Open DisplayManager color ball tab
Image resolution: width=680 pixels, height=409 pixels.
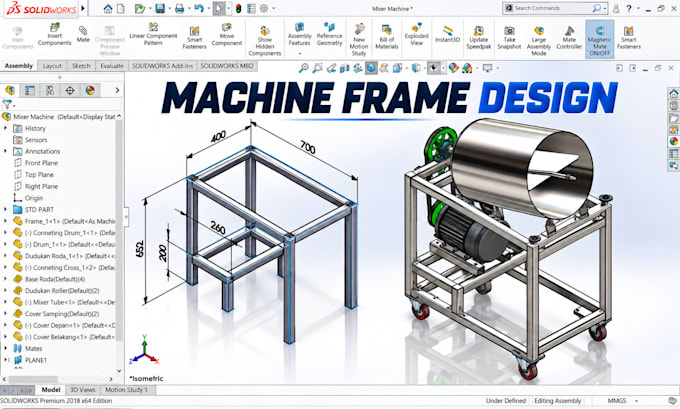[90, 90]
